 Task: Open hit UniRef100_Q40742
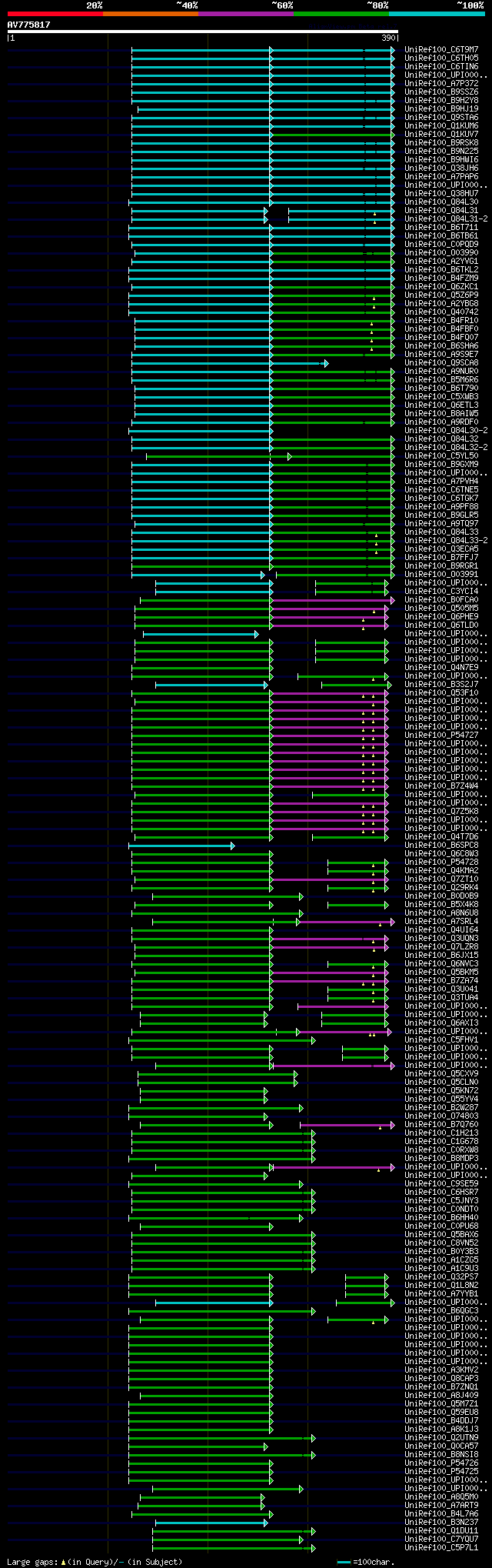pyautogui.click(x=441, y=312)
